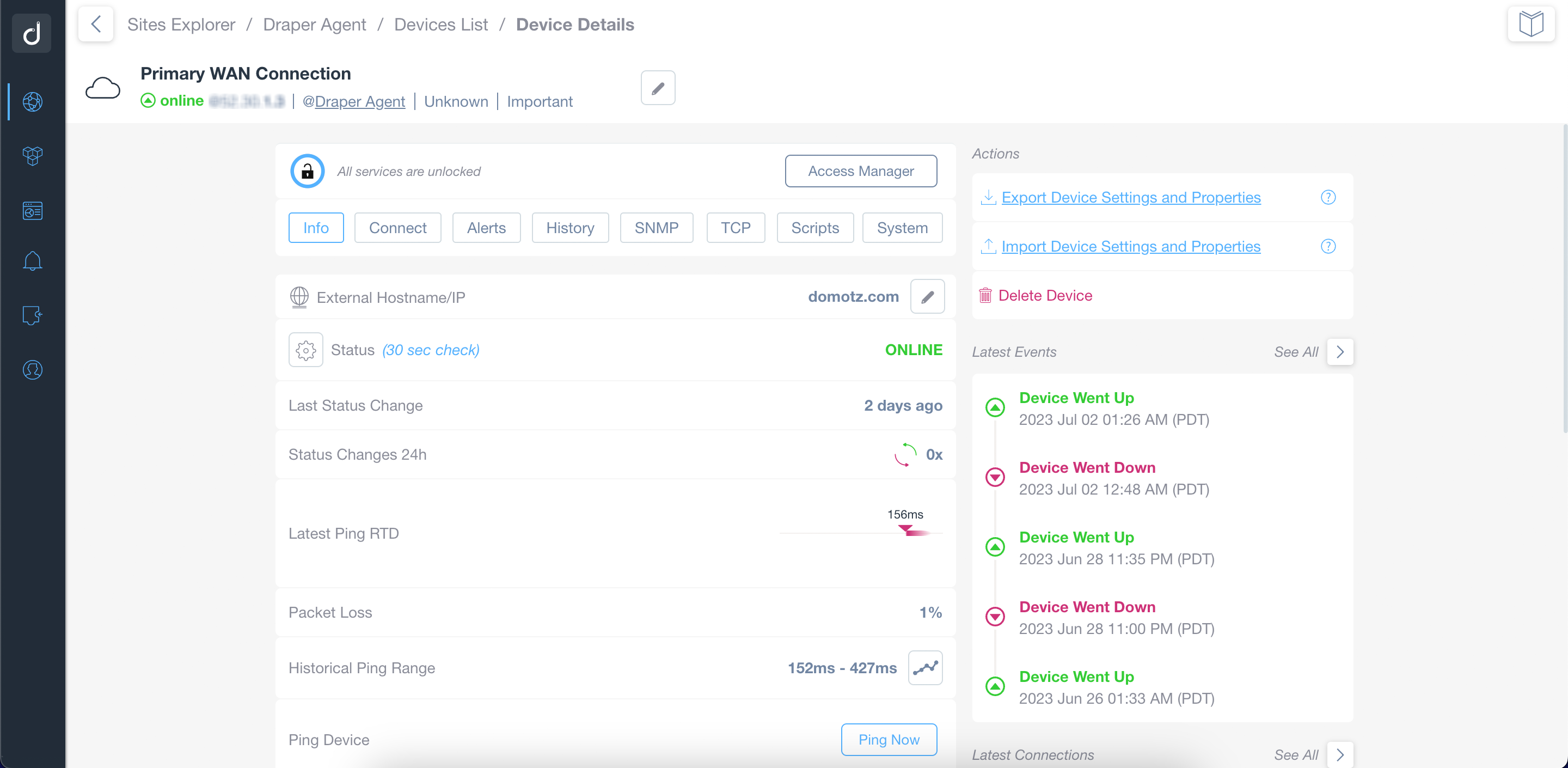Click the Status gear settings icon
This screenshot has height=768, width=1568.
coord(305,350)
